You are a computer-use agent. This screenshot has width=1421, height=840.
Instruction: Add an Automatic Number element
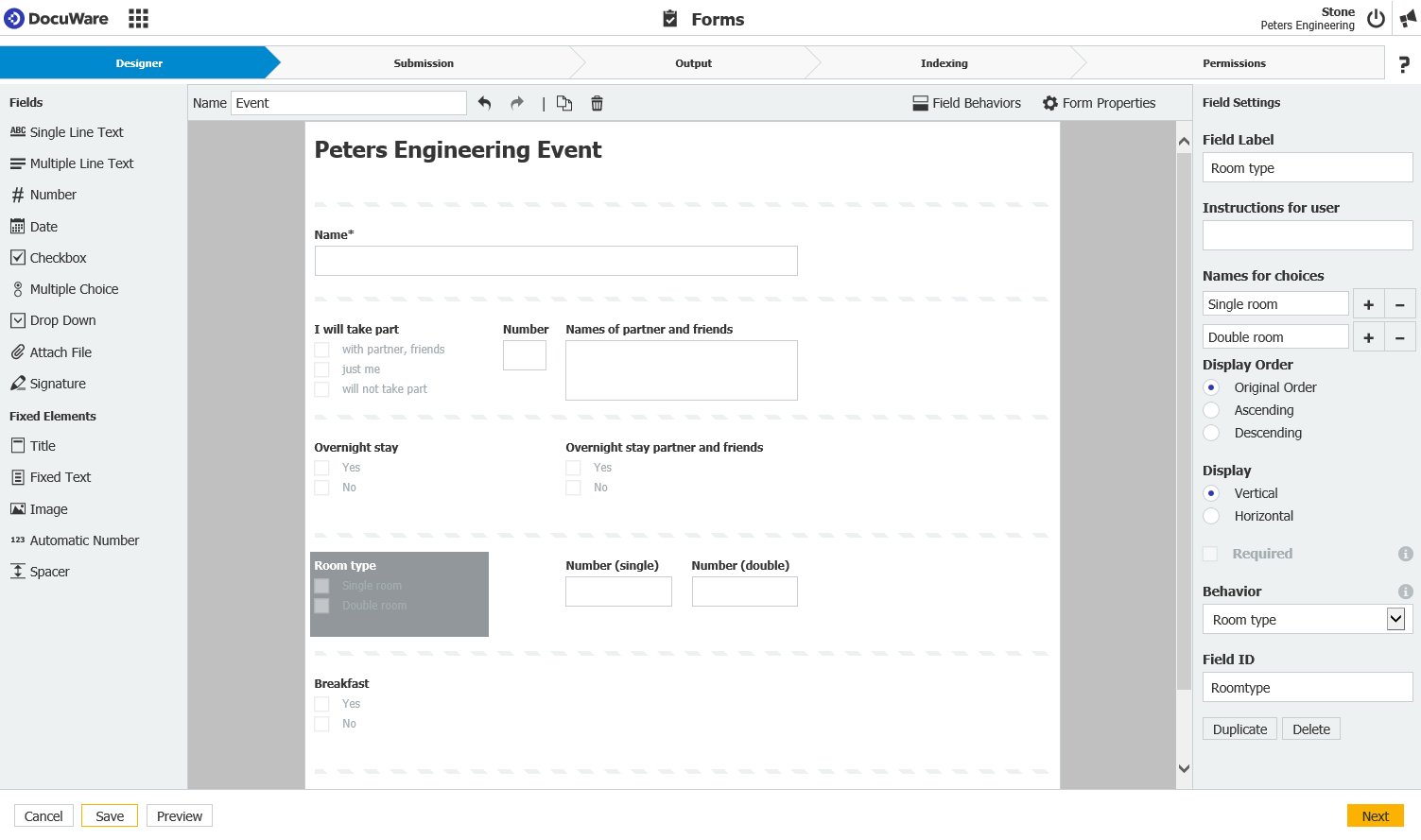[85, 540]
